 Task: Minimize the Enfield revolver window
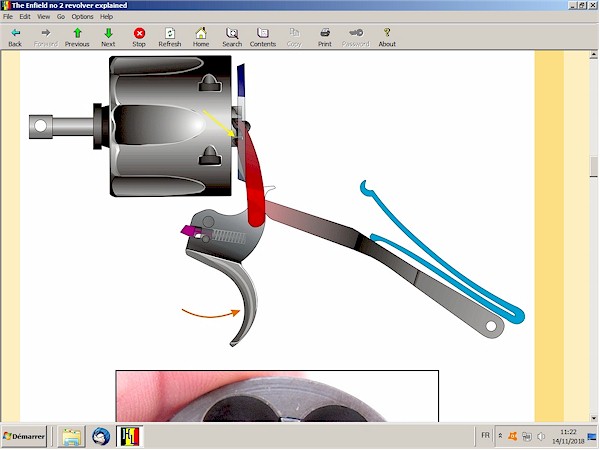click(572, 5)
